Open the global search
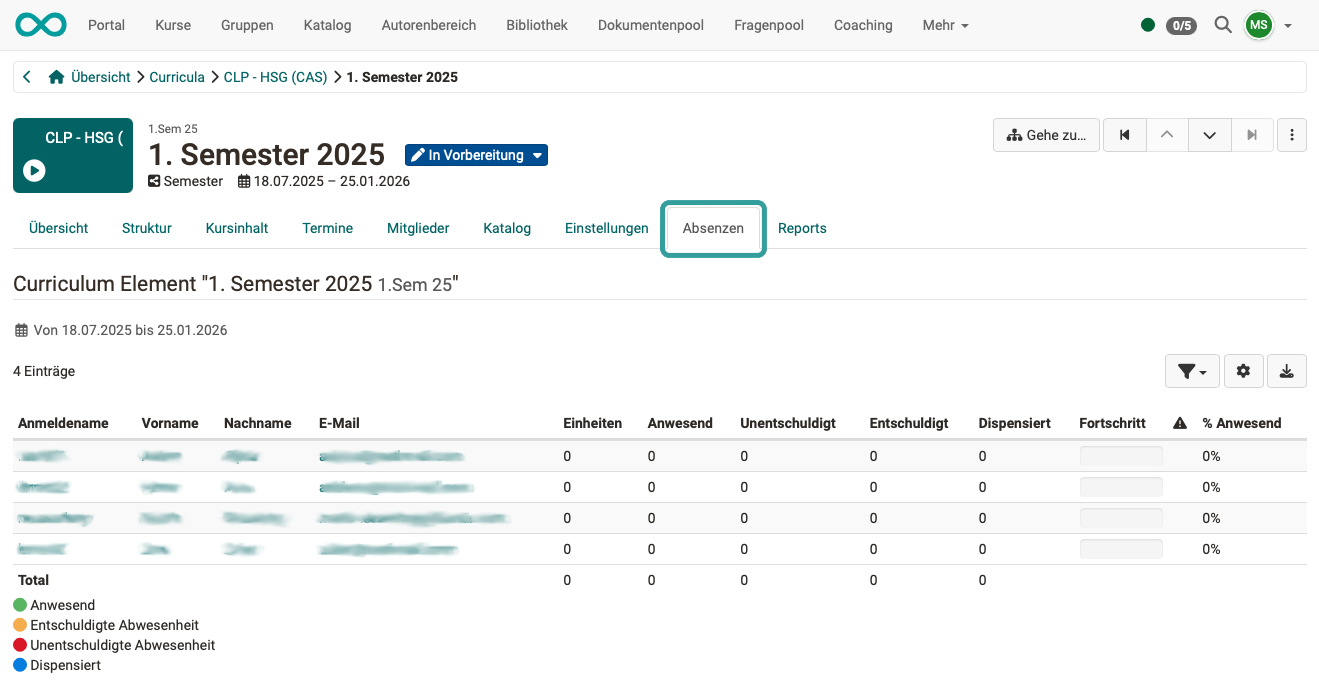 pyautogui.click(x=1222, y=25)
